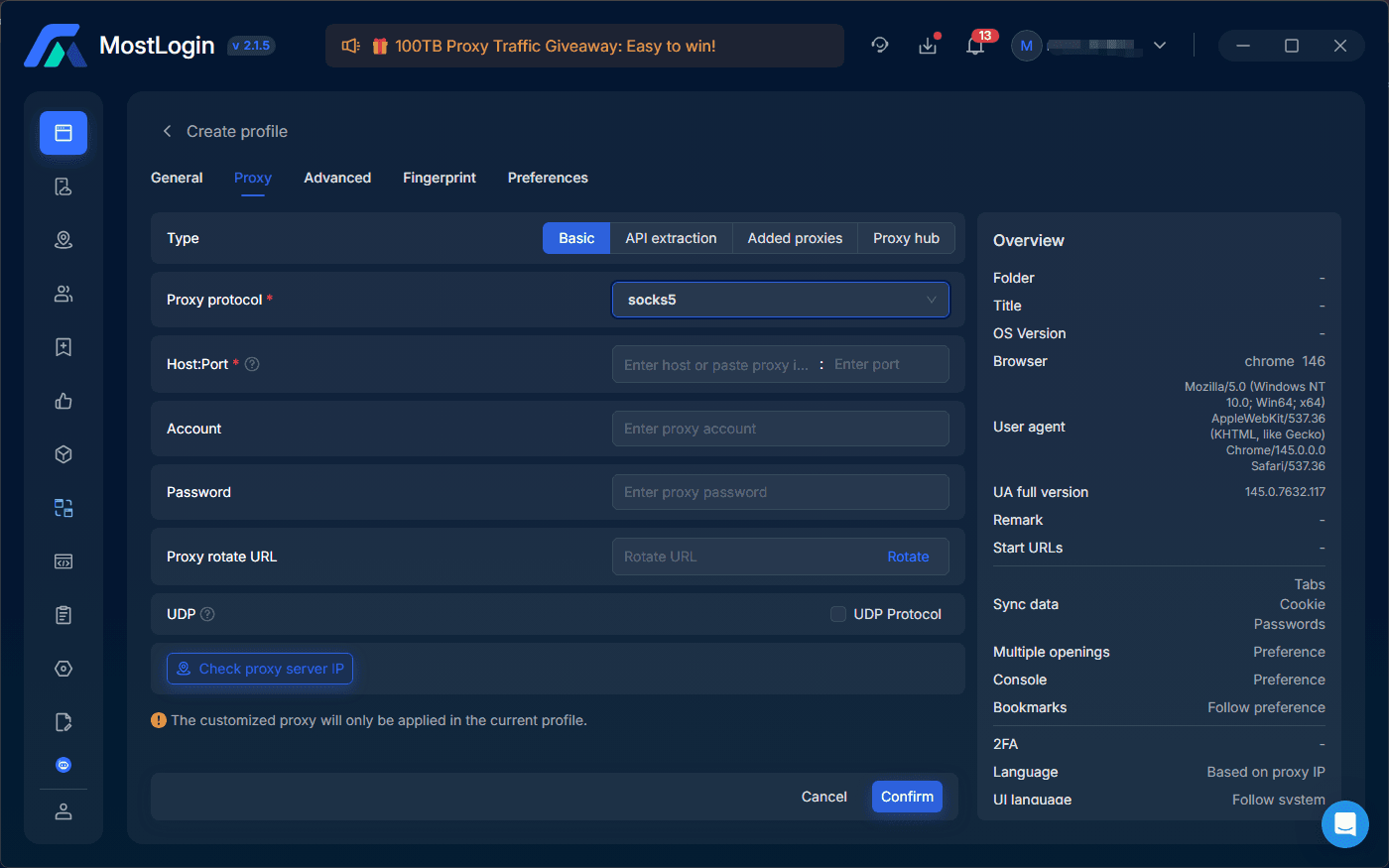Click the '145.0.7632.117' version value
Image resolution: width=1389 pixels, height=868 pixels.
[1285, 492]
